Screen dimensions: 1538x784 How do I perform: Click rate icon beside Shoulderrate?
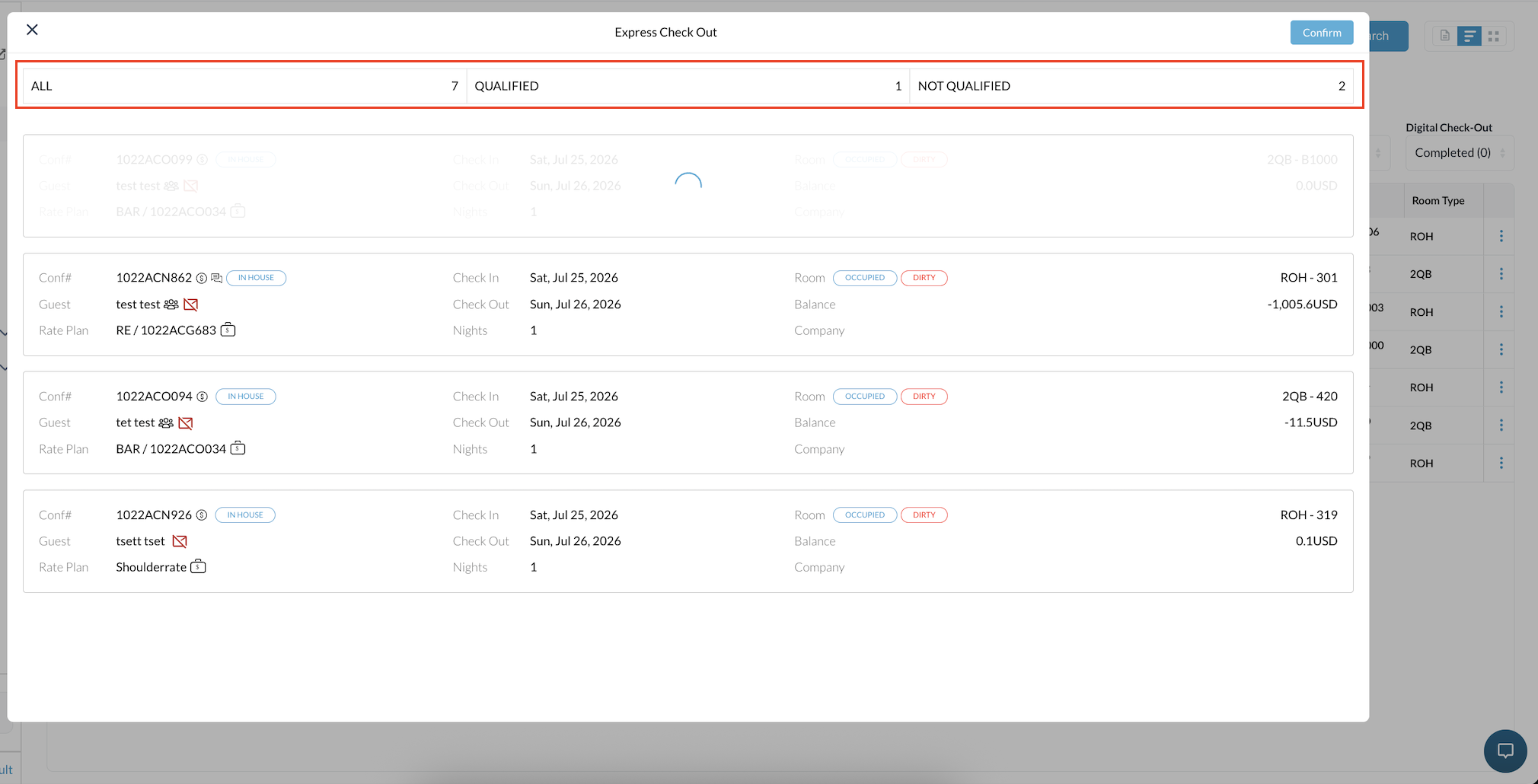click(x=198, y=566)
